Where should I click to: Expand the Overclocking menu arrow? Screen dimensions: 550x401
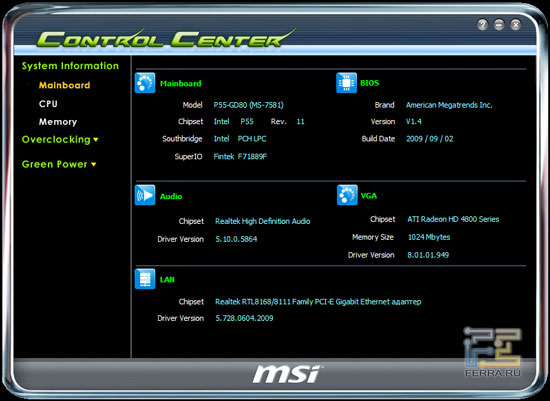[x=95, y=140]
